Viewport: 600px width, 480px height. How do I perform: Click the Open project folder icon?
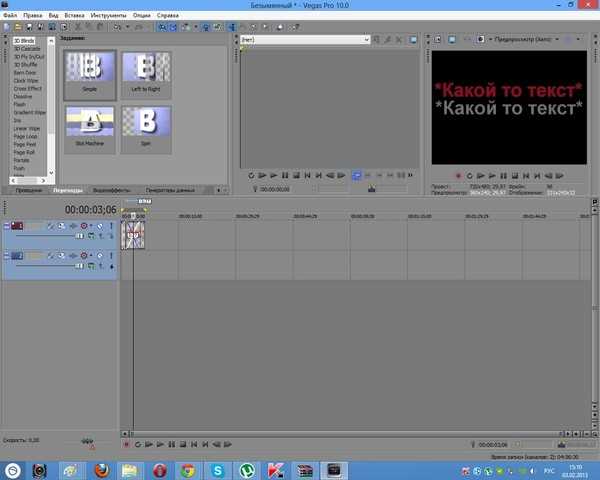tap(18, 27)
